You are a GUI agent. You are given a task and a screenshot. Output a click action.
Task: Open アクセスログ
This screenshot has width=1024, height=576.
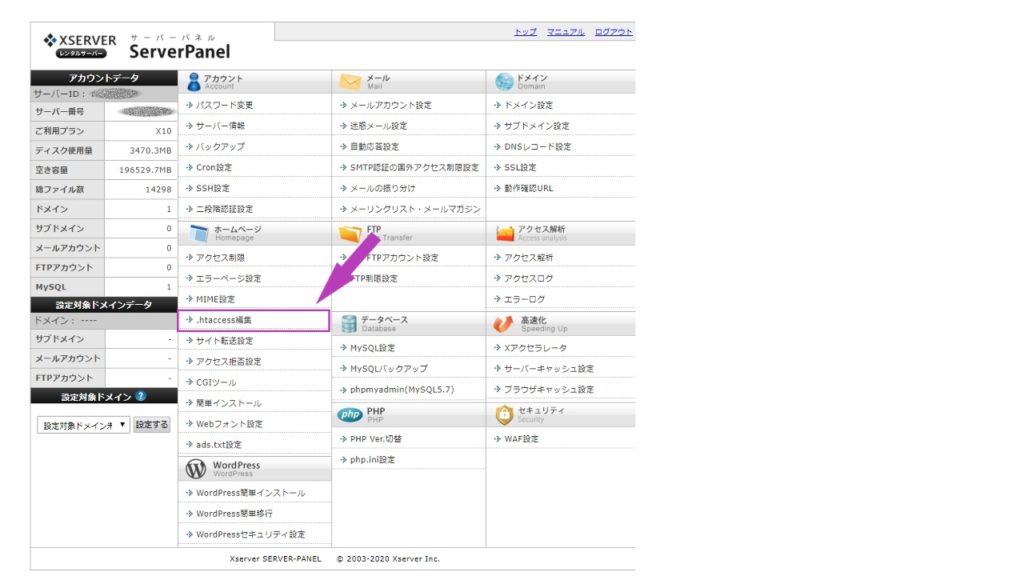click(x=528, y=278)
